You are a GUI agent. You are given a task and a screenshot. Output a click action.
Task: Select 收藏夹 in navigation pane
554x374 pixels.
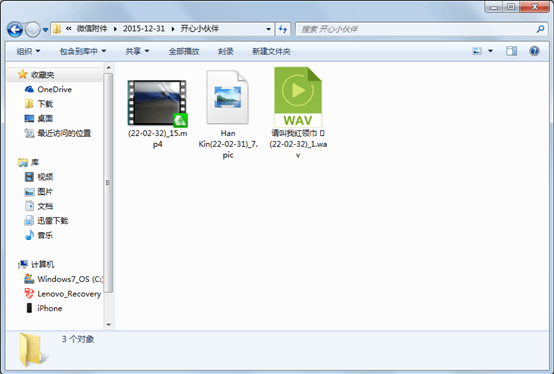tap(42, 75)
